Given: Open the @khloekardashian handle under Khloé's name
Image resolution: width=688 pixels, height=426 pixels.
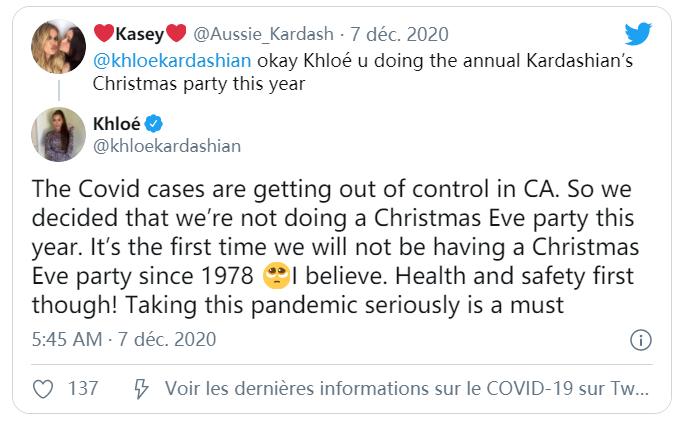Looking at the screenshot, I should 167,146.
